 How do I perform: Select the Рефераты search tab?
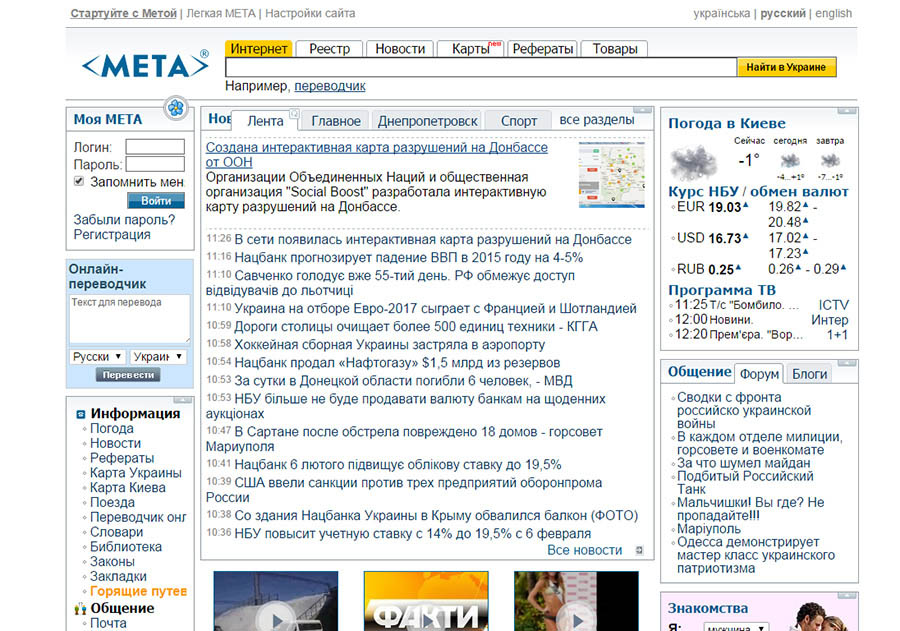coord(542,49)
